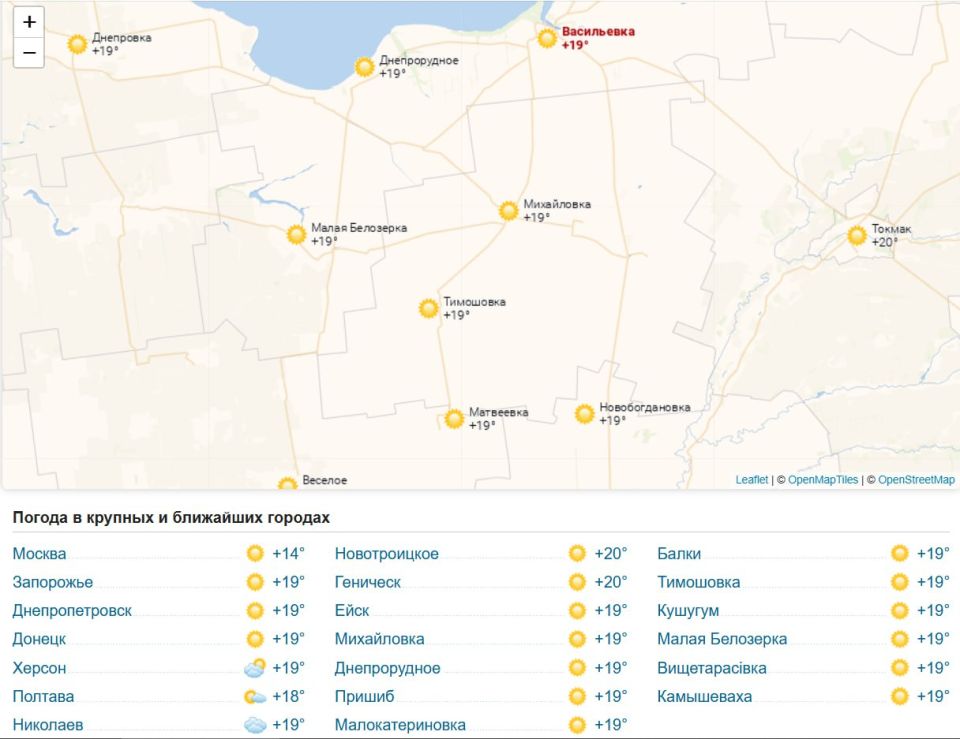Viewport: 960px width, 739px height.
Task: Open the Новотроицкое forecast link
Action: [x=387, y=554]
